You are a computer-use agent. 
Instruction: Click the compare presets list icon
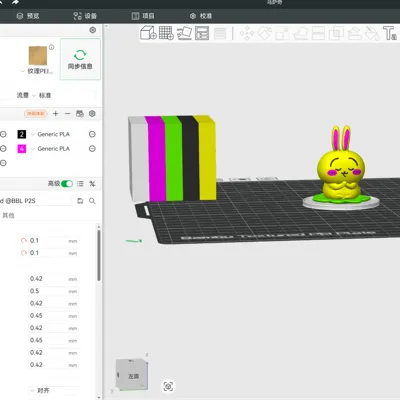pos(80,184)
